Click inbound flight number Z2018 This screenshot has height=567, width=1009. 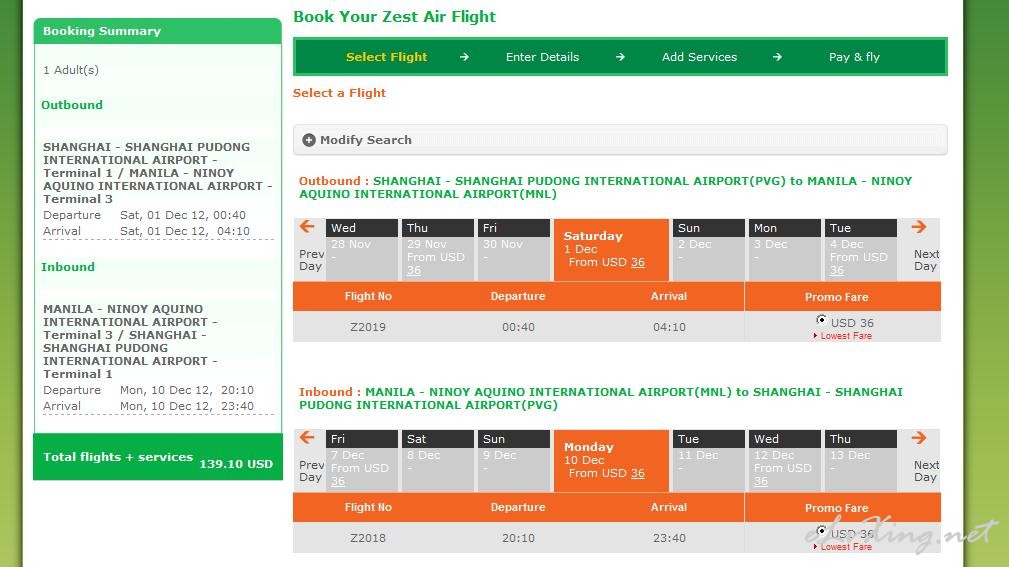coord(368,538)
